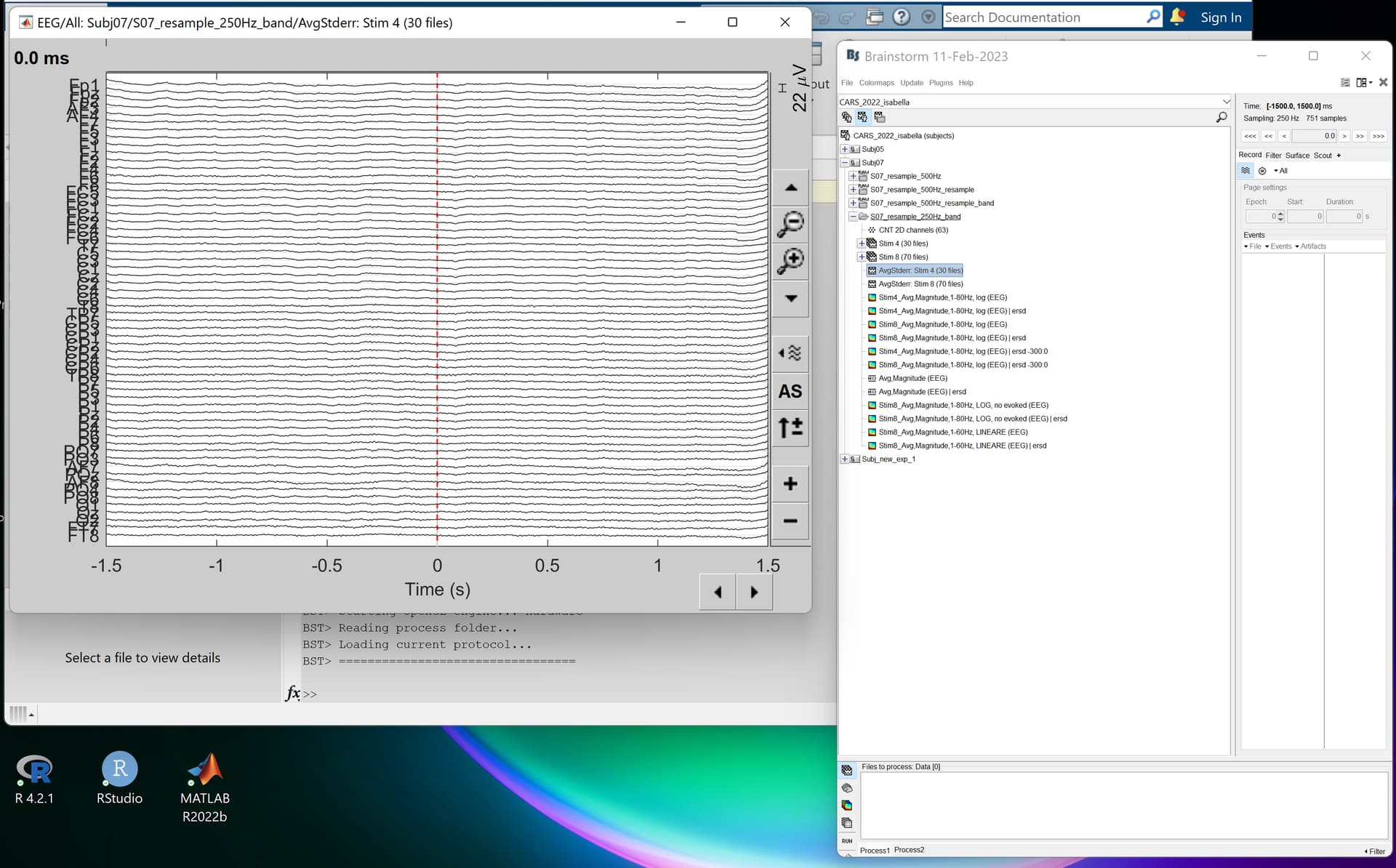Expand S07_resample_500Hz_resample folder
This screenshot has height=868, width=1396.
click(x=853, y=190)
